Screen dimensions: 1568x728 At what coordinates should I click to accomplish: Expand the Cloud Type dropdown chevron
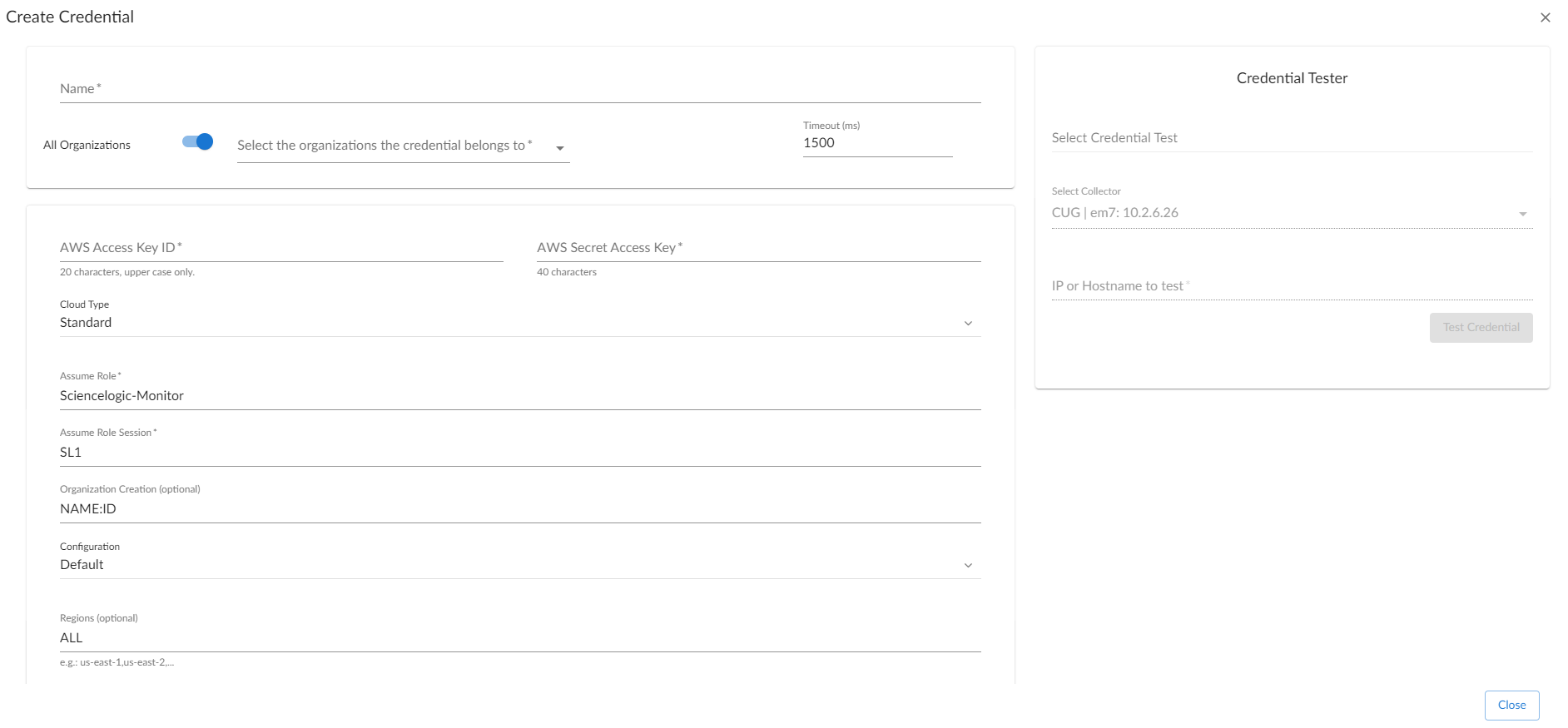tap(968, 323)
